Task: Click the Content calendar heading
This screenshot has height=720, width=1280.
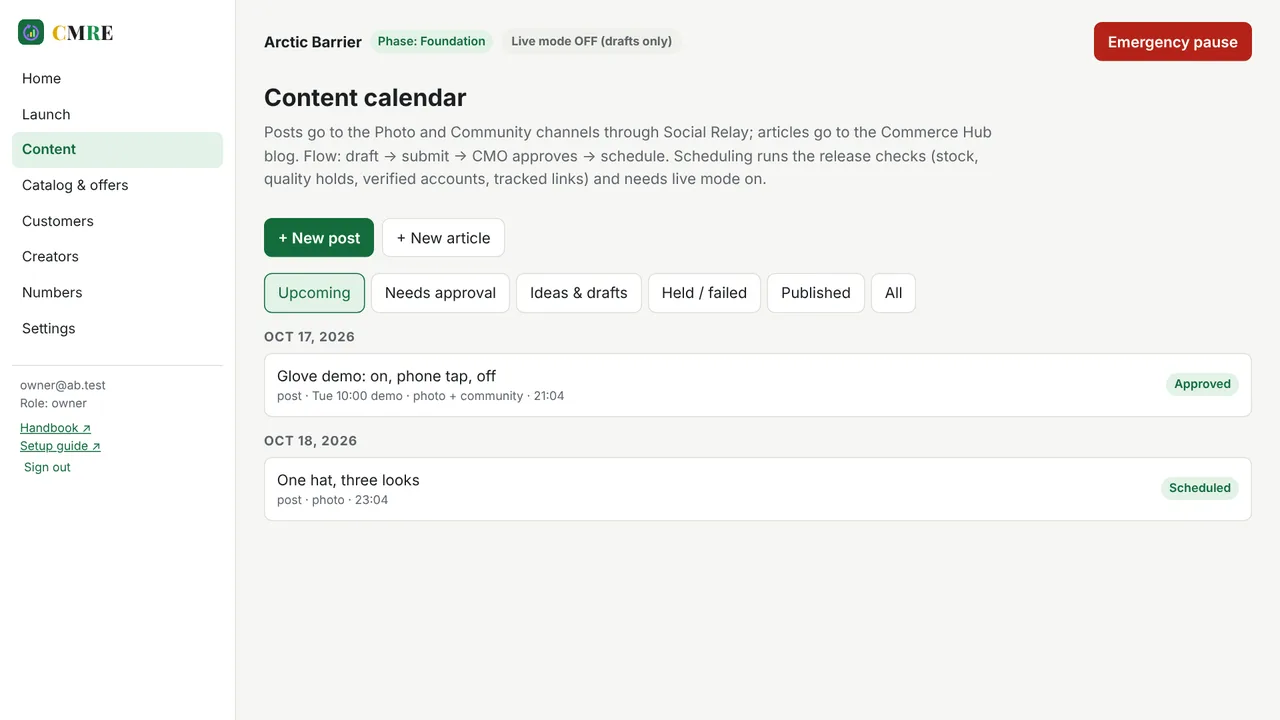Action: coord(365,98)
